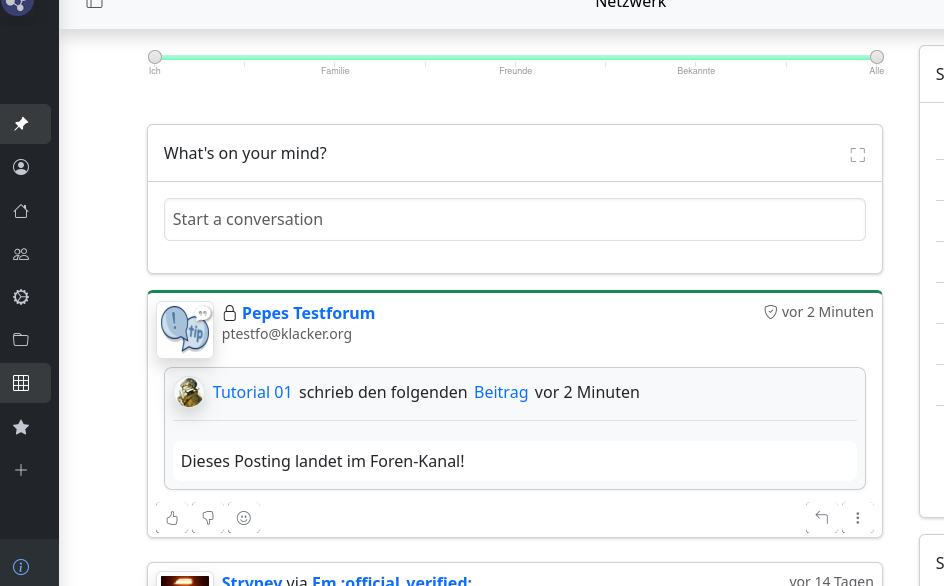Open the info icon at sidebar bottom
The image size is (944, 586).
pos(21,565)
